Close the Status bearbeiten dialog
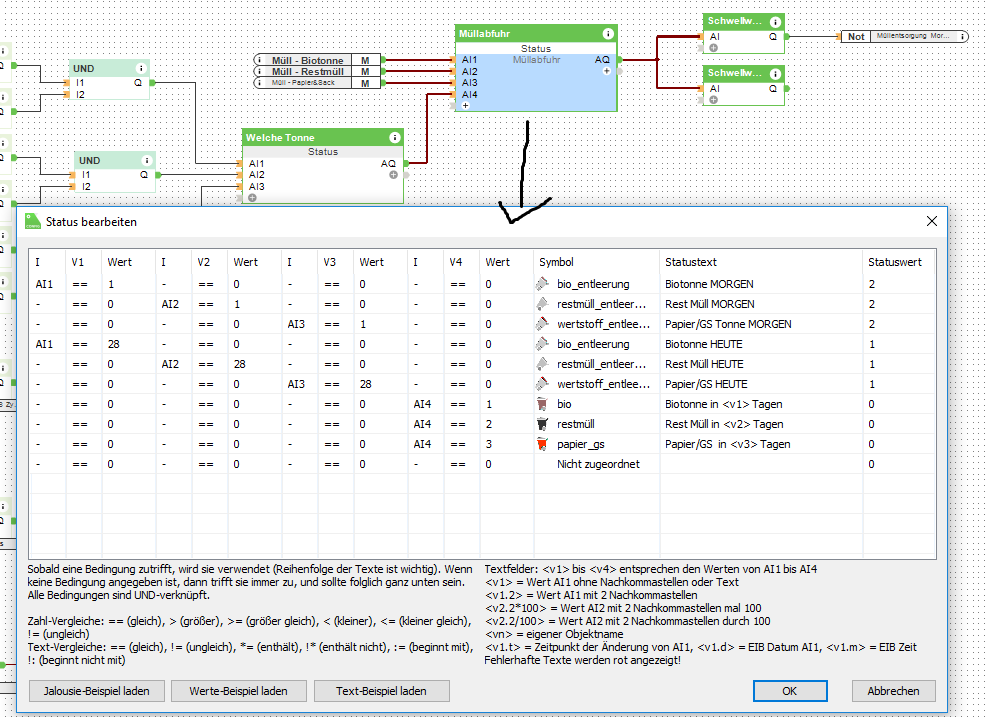This screenshot has width=986, height=717. 932,221
